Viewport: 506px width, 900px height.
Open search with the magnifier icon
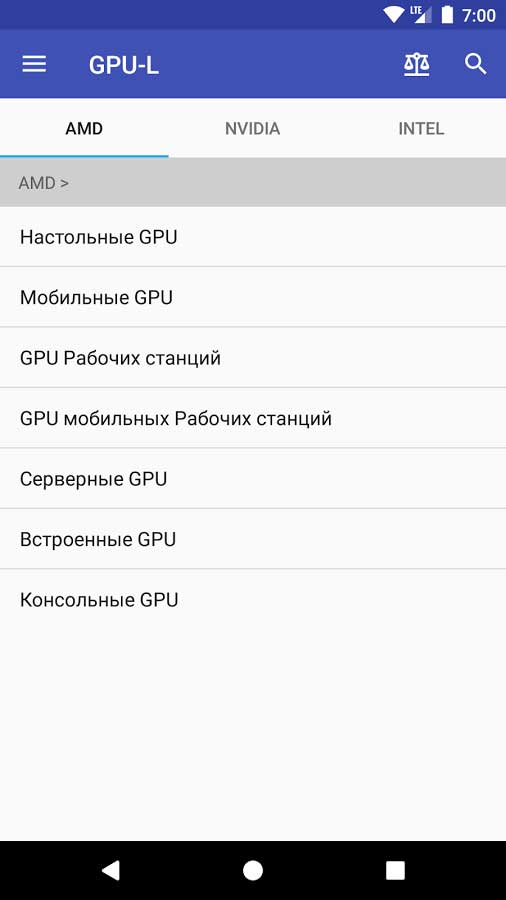pyautogui.click(x=476, y=64)
